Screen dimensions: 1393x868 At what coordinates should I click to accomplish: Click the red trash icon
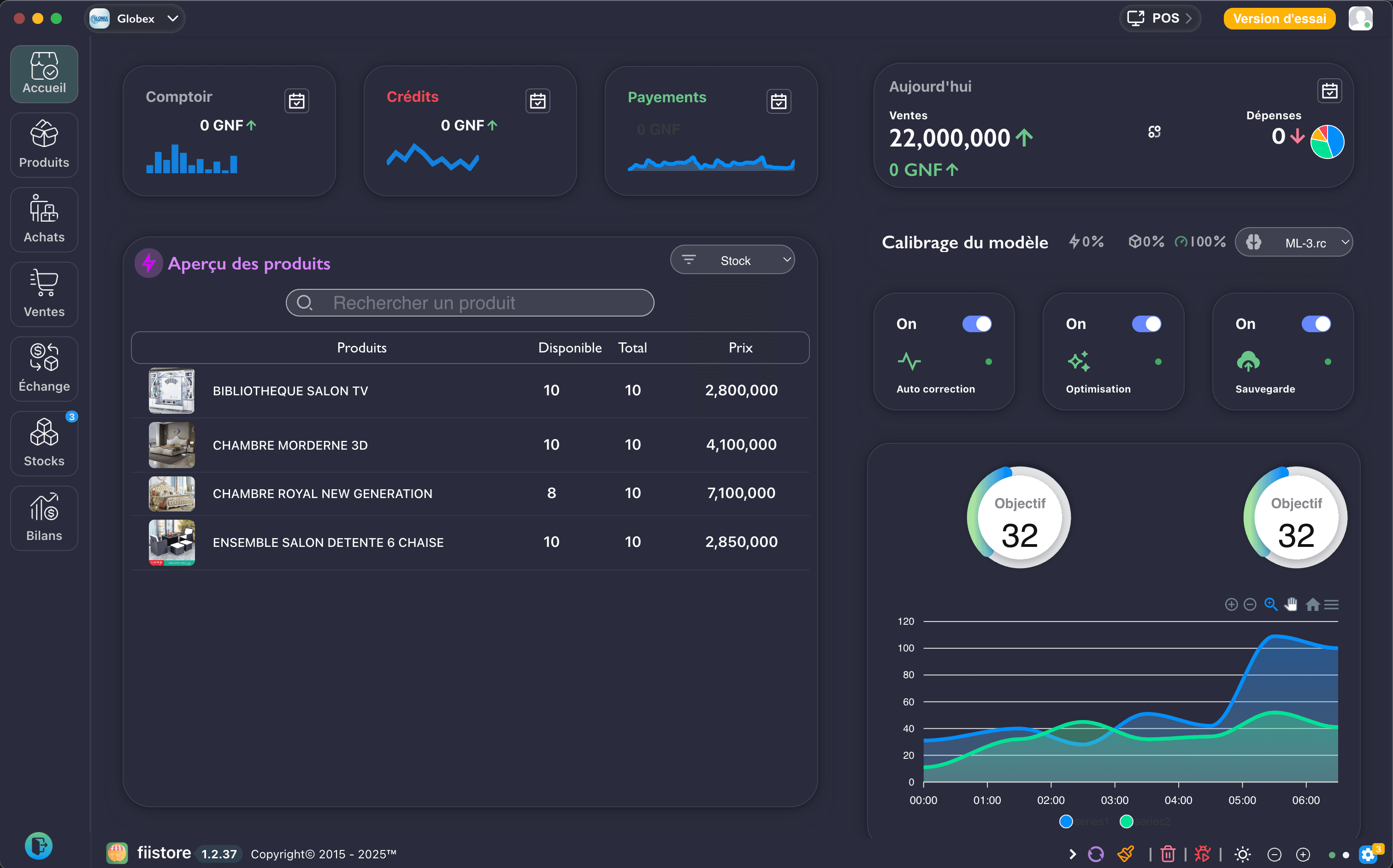click(x=1167, y=854)
